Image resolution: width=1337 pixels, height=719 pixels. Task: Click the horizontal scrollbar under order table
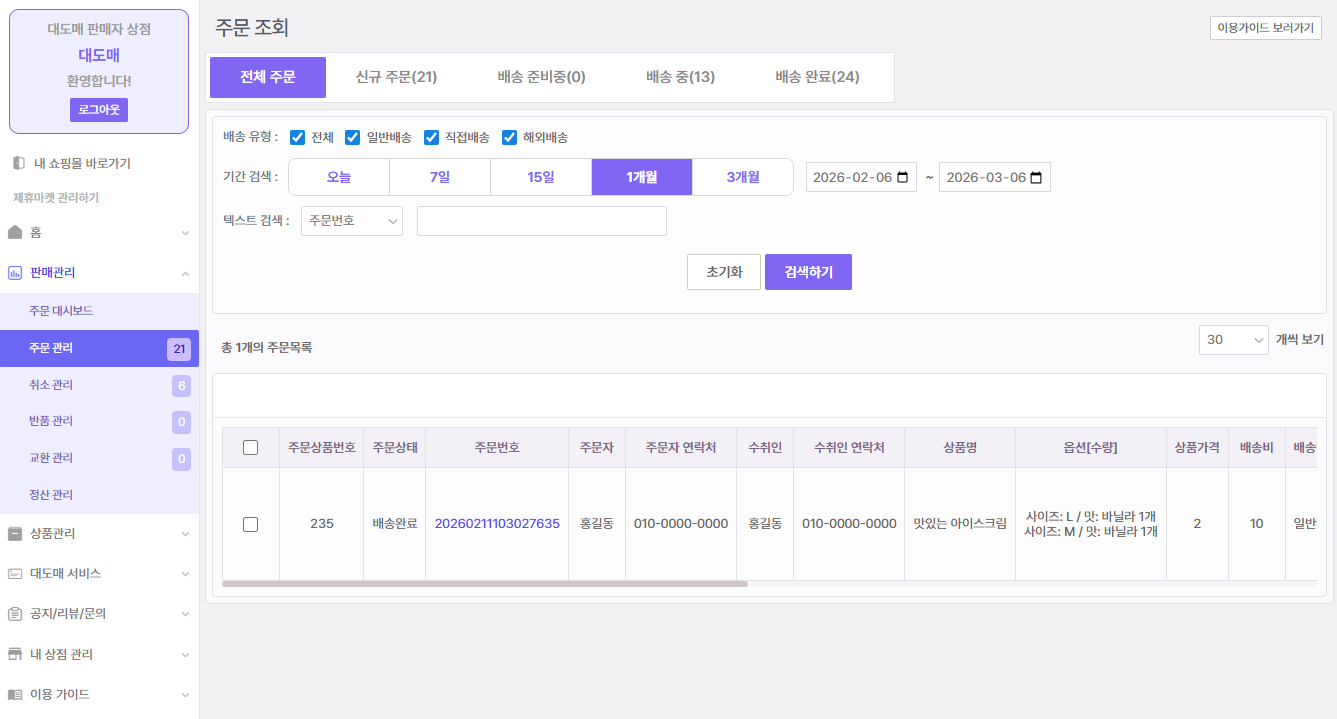click(x=485, y=584)
